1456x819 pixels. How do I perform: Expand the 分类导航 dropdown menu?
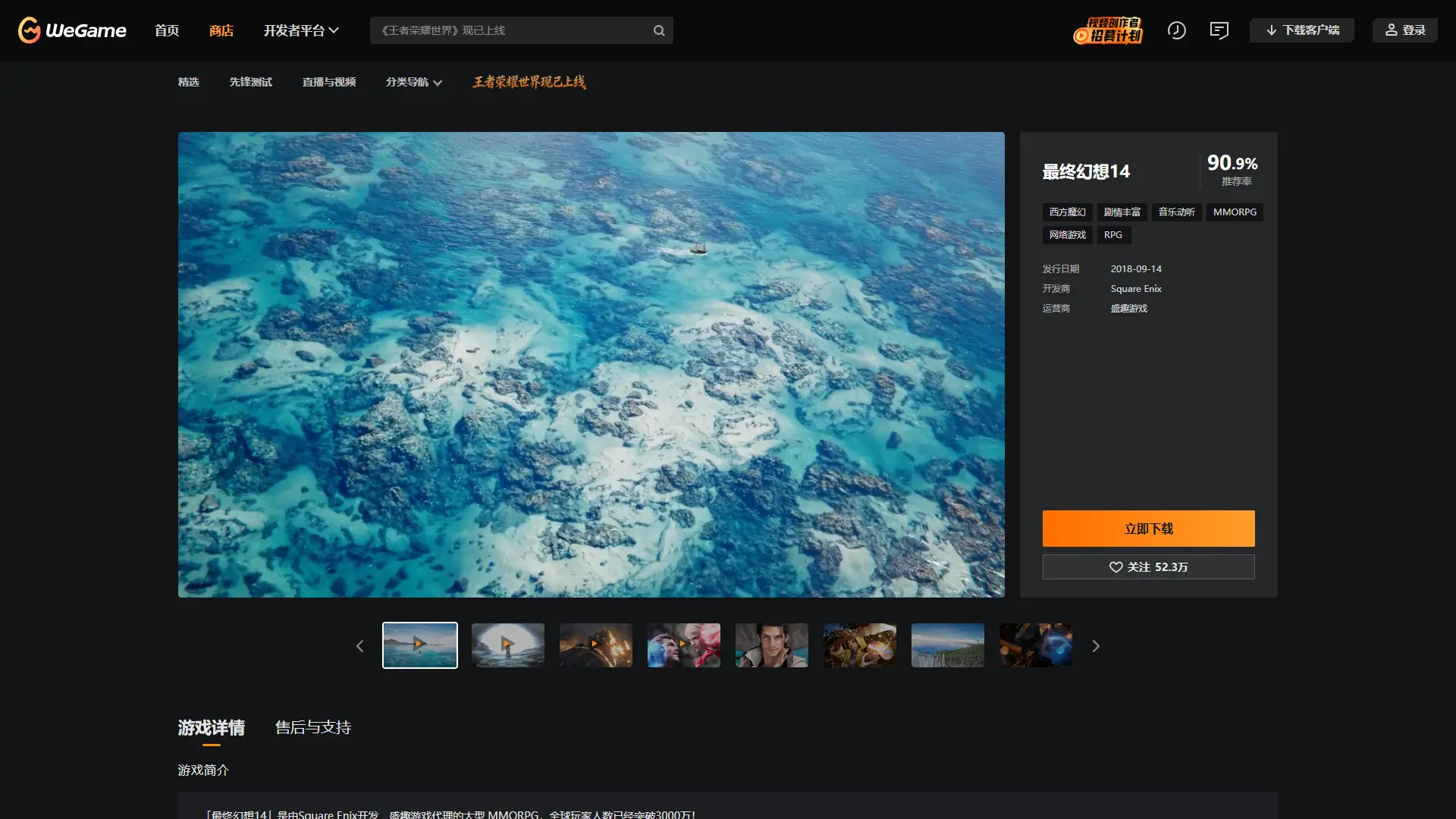[413, 82]
